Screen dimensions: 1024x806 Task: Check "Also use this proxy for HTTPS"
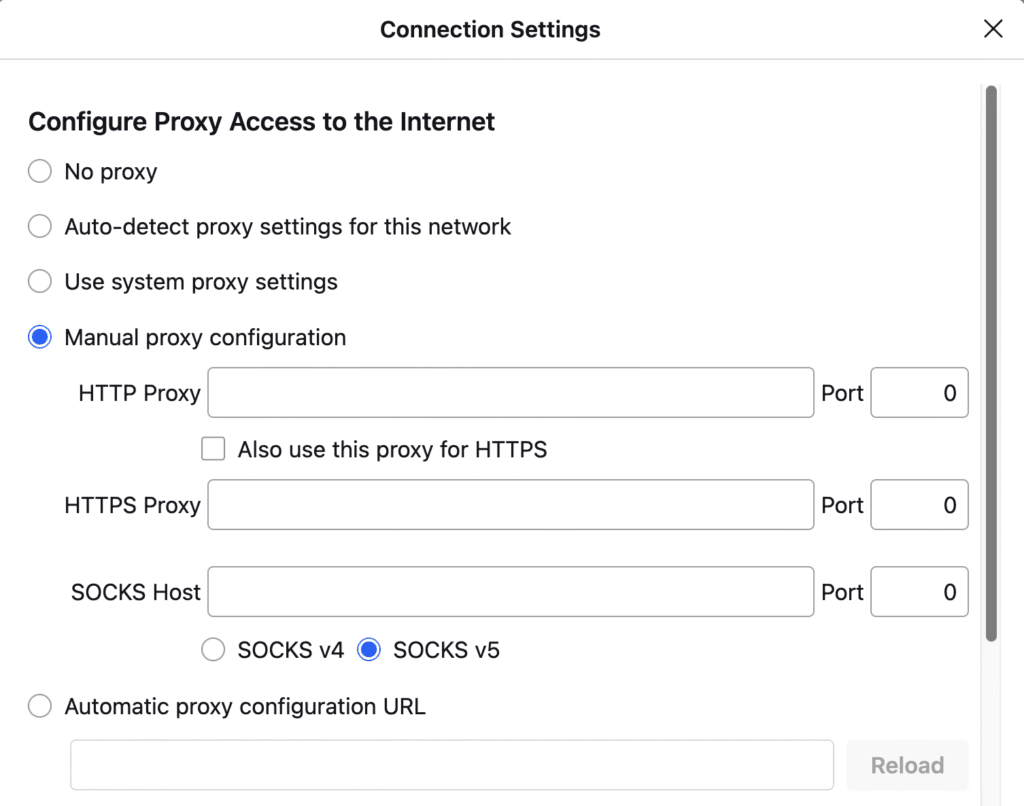point(213,449)
